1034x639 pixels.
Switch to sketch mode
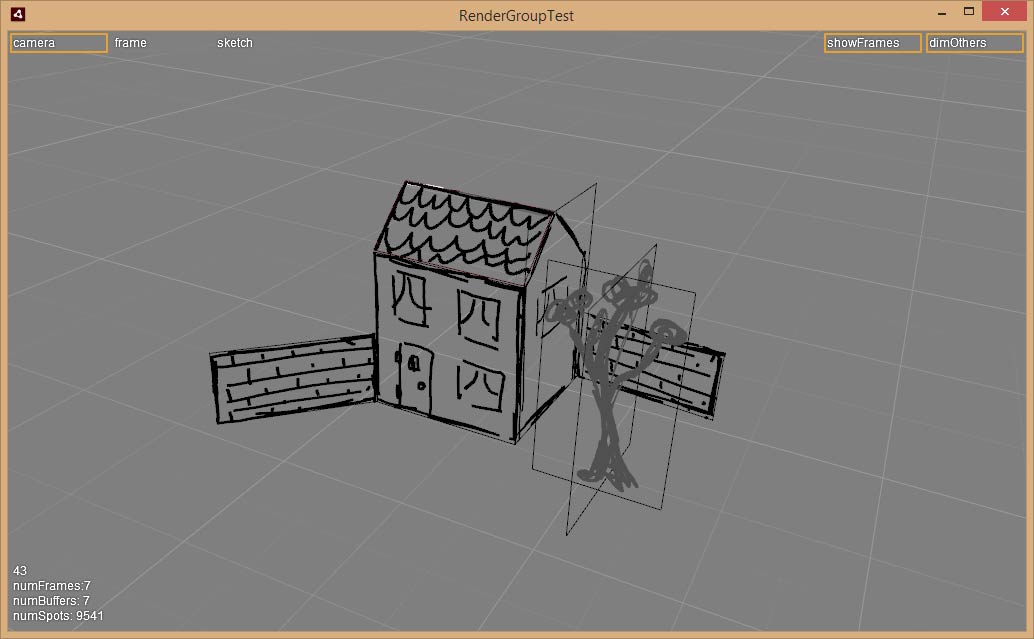235,43
